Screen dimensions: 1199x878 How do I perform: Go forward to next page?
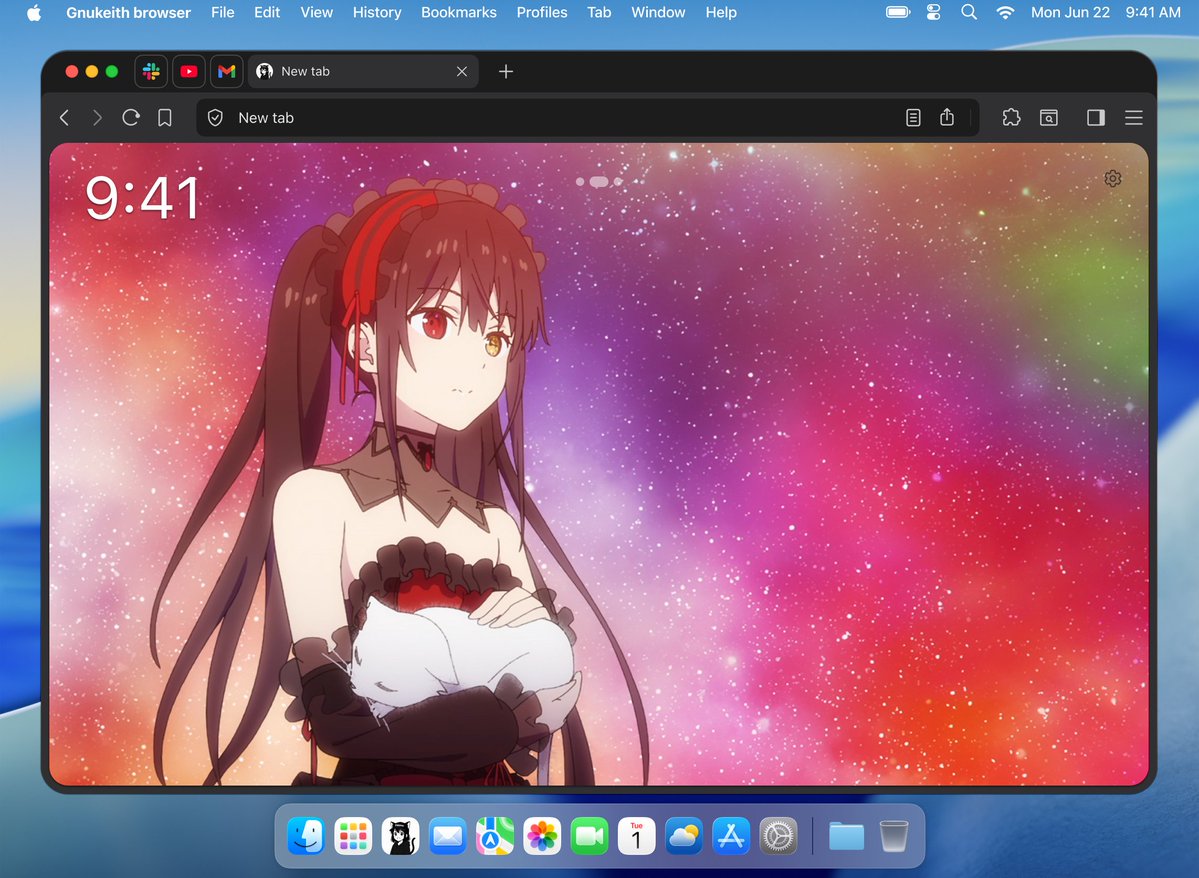tap(97, 117)
